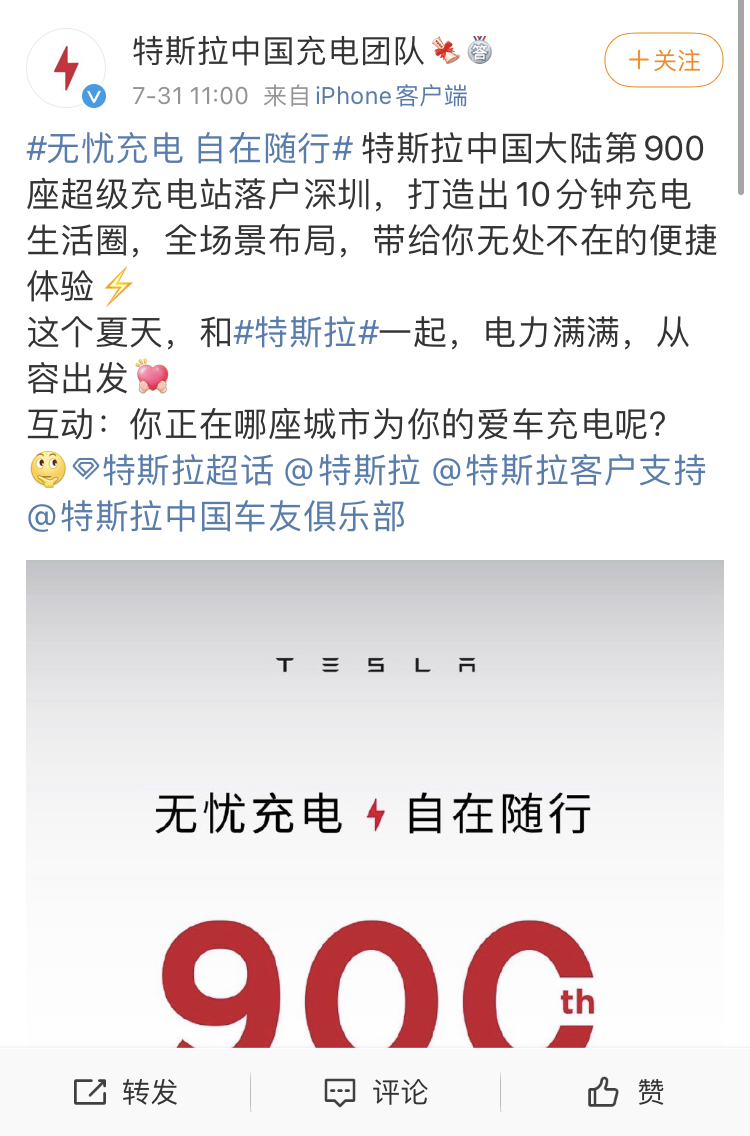Open the Tesla 900th poster image
Viewport: 750px width, 1136px height.
[375, 803]
